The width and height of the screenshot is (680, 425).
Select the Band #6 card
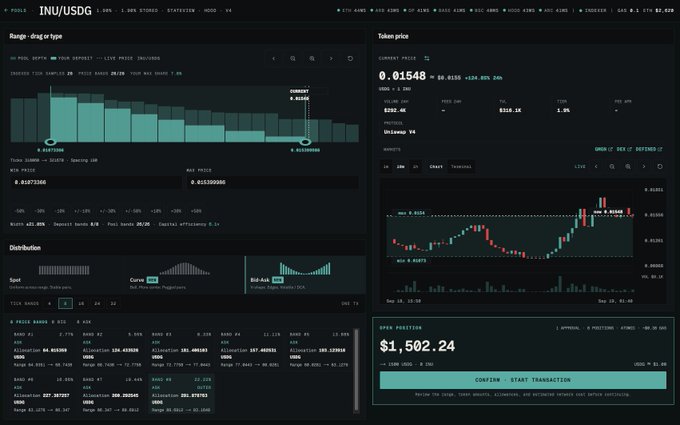[x=43, y=394]
